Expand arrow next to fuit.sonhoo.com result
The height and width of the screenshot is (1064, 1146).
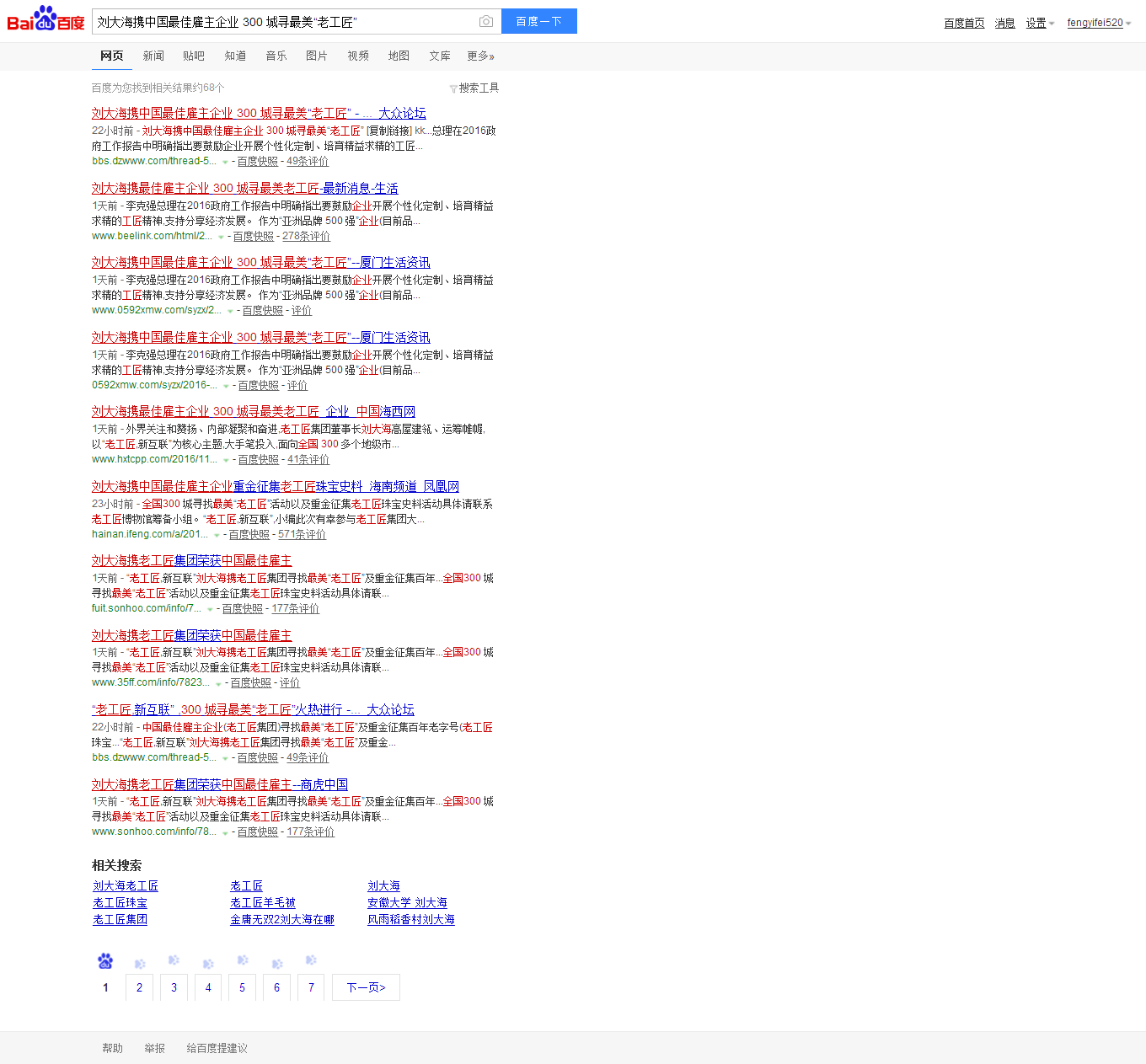pos(210,609)
